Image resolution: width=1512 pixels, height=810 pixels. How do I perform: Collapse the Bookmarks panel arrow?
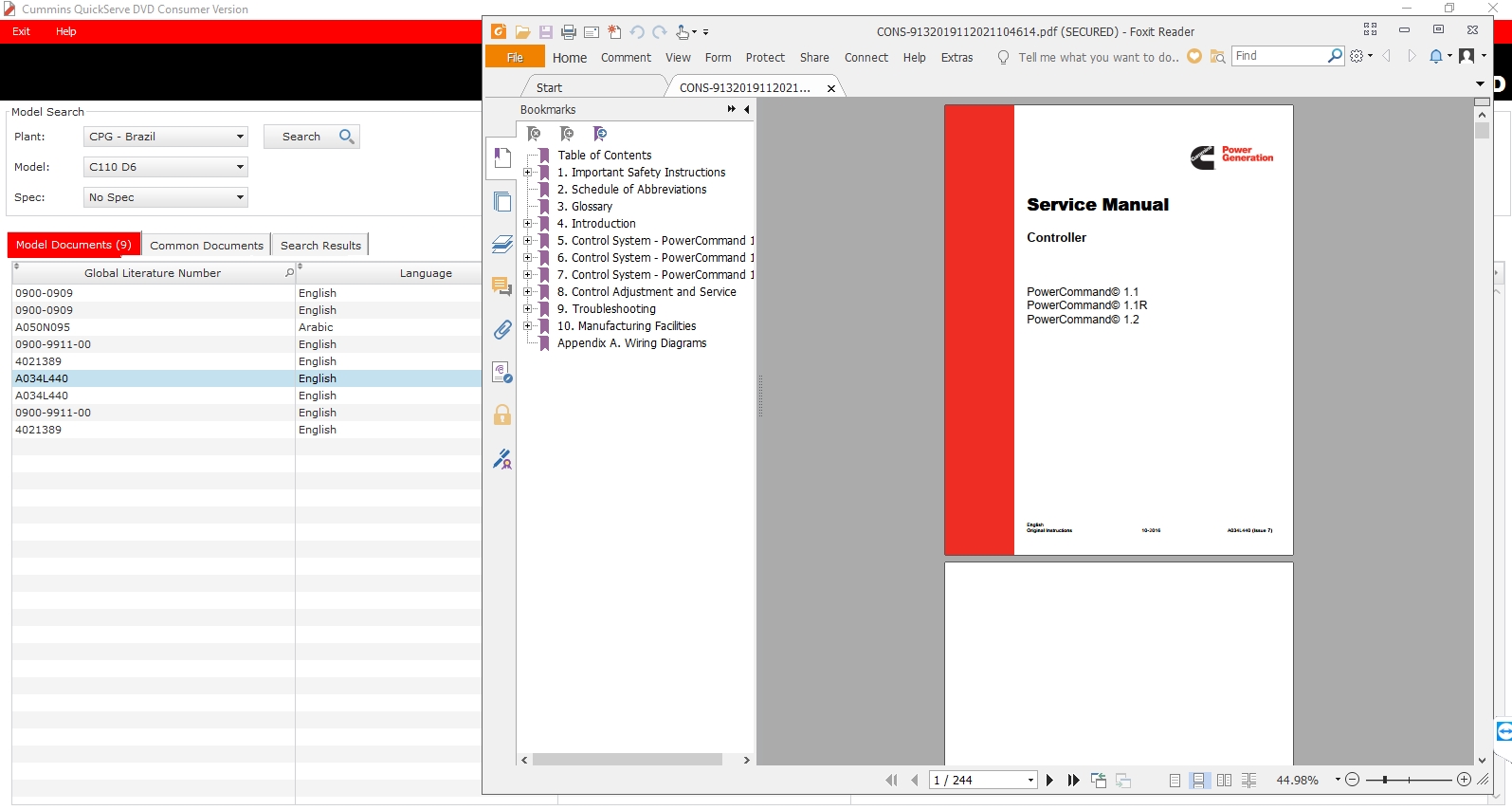point(747,109)
